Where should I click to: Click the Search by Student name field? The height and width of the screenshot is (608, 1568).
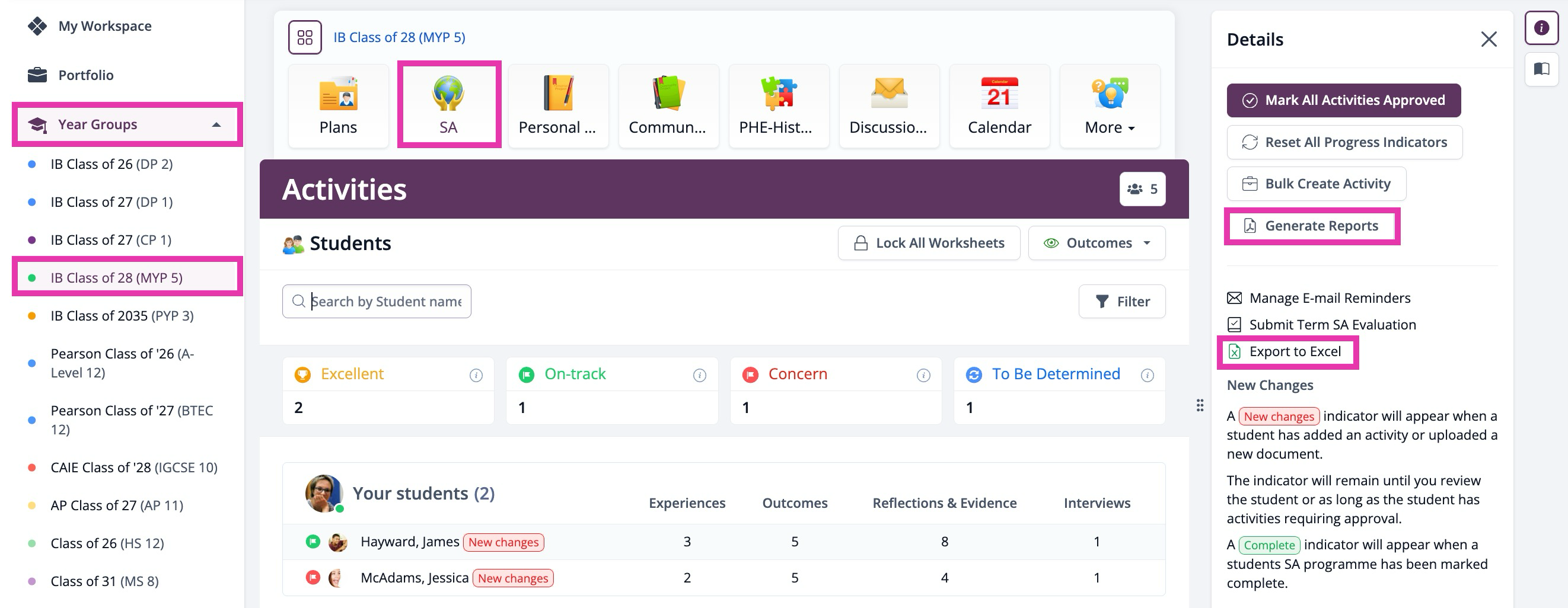coord(385,302)
